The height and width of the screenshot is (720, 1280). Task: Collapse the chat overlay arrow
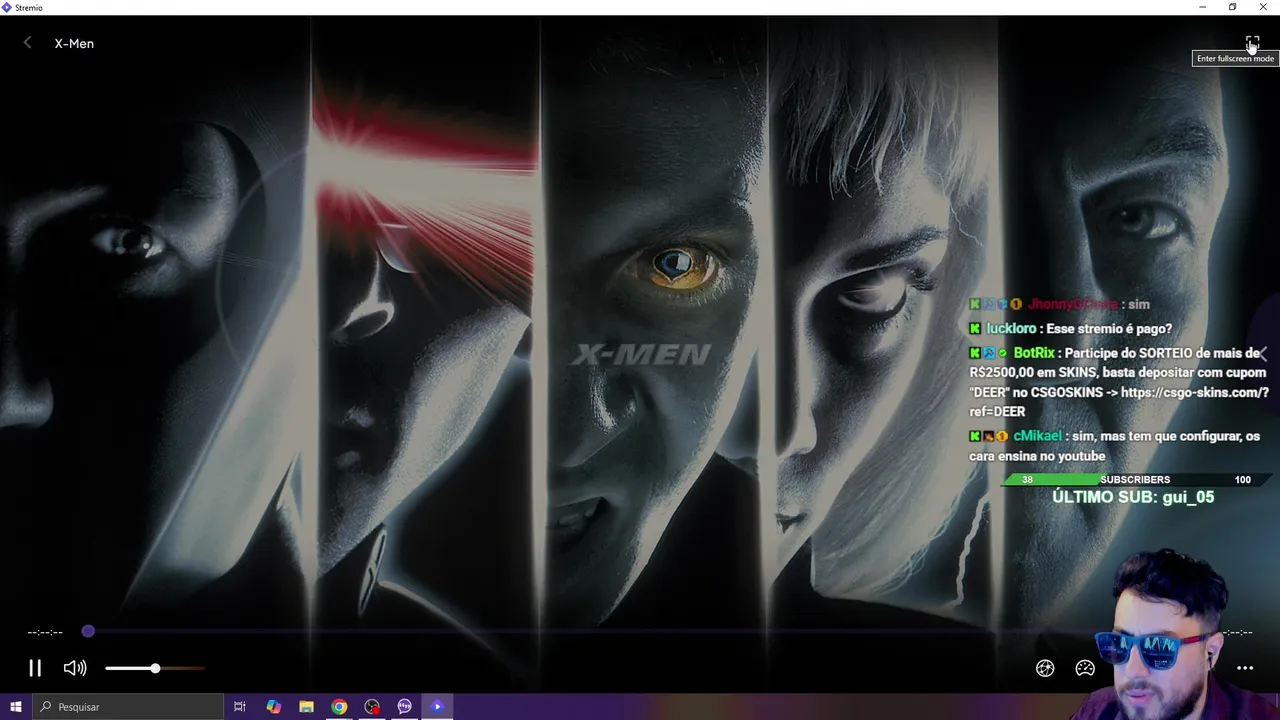[x=1263, y=353]
